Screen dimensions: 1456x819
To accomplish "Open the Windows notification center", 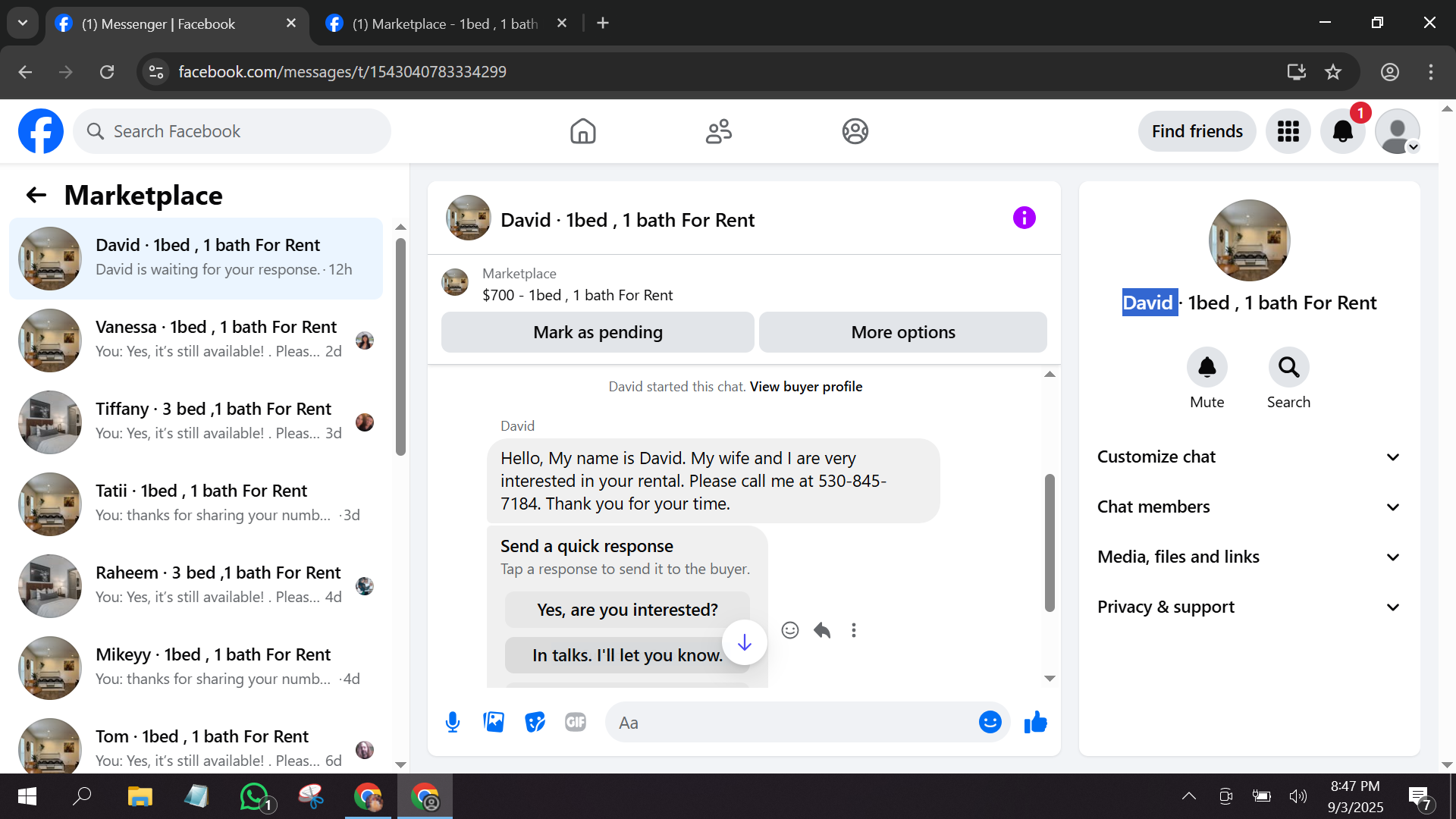I will coord(1420,797).
